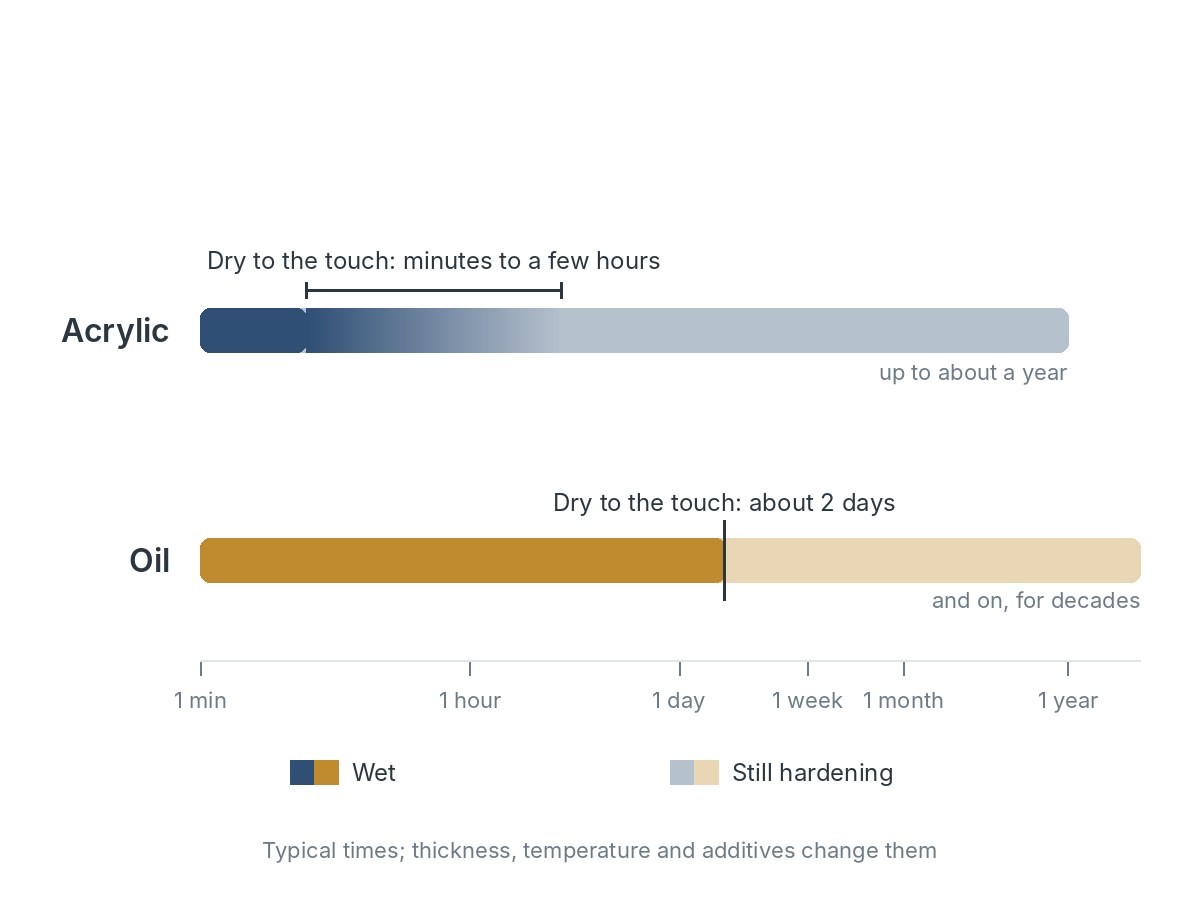Select the Oil row label

pos(149,561)
